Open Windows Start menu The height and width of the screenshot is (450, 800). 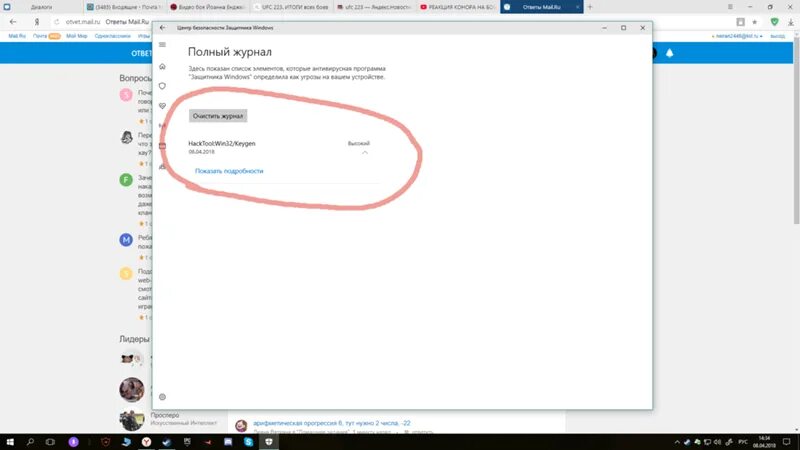pos(10,442)
